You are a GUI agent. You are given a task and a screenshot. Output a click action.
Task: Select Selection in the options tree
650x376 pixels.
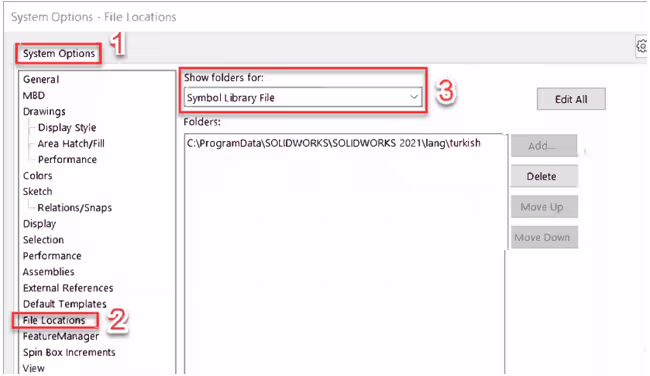[x=43, y=240]
